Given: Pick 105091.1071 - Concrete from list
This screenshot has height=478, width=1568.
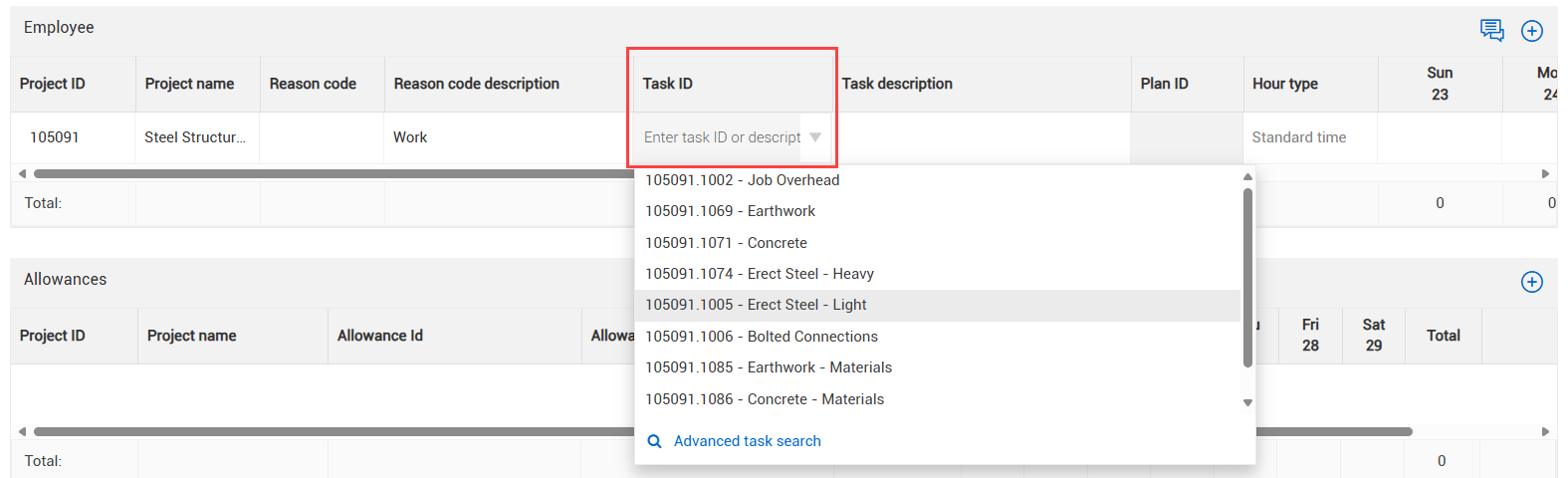Looking at the screenshot, I should coord(726,243).
